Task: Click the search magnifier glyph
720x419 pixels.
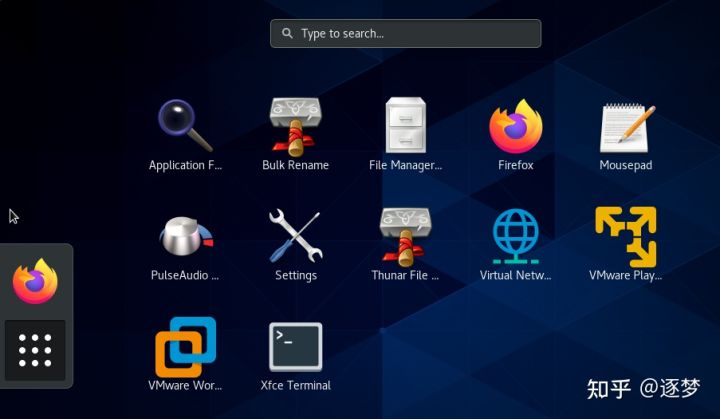Action: tap(287, 34)
